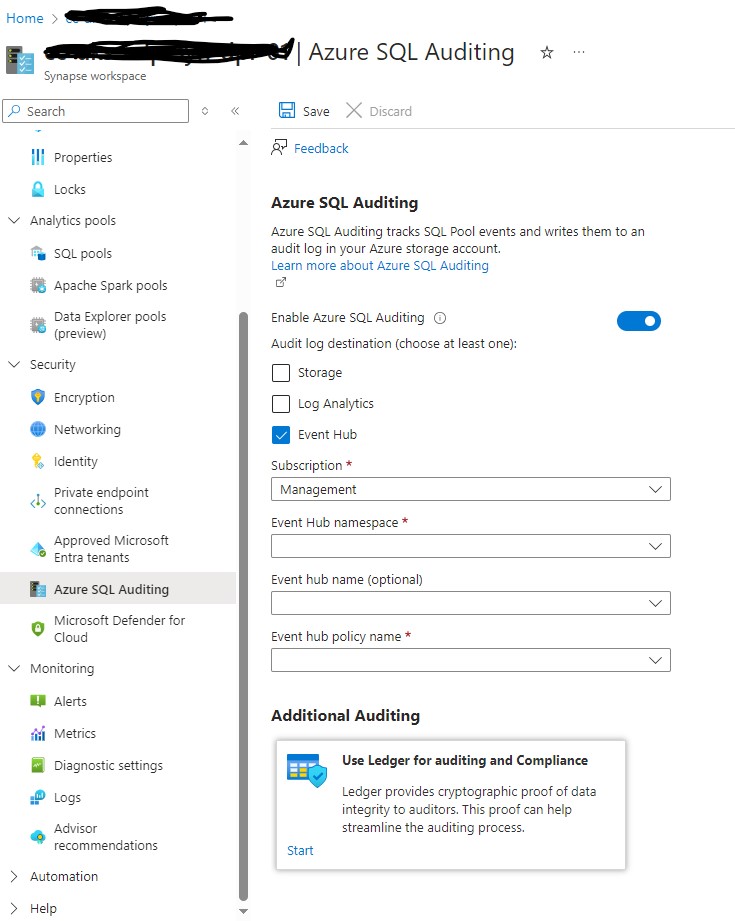Focus the sidebar Search field
The width and height of the screenshot is (735, 921).
click(96, 111)
